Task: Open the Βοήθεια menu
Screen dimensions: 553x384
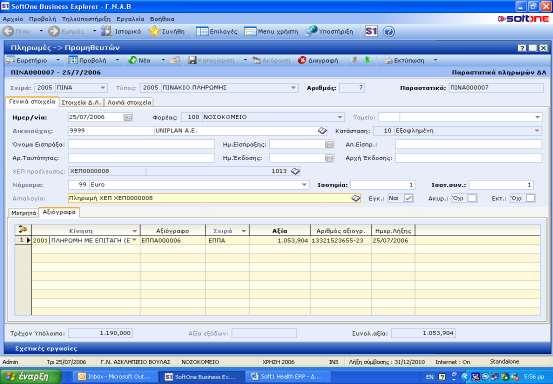Action: [162, 19]
